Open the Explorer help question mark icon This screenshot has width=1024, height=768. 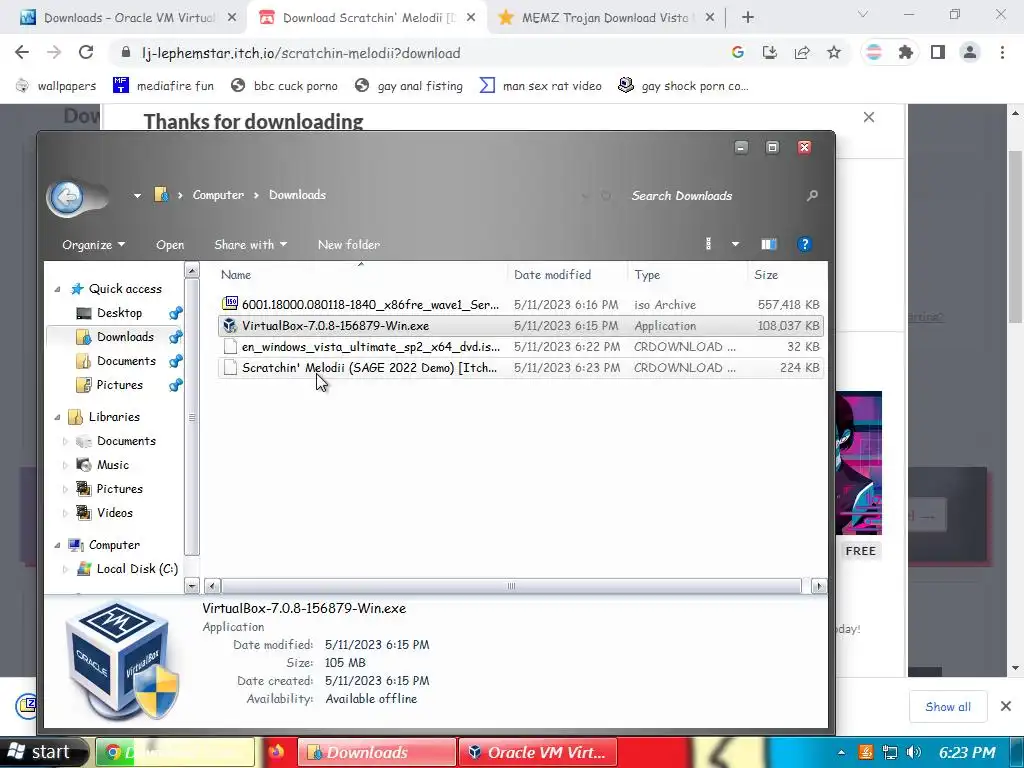804,244
